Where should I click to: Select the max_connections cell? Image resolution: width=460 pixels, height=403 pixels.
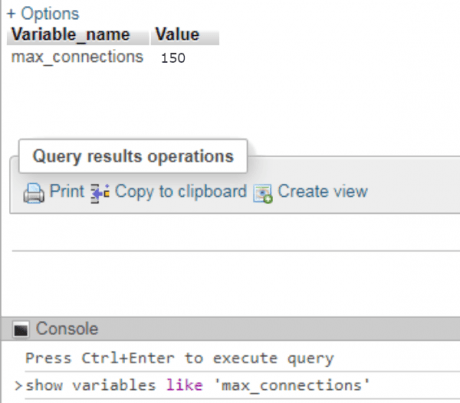(77, 57)
